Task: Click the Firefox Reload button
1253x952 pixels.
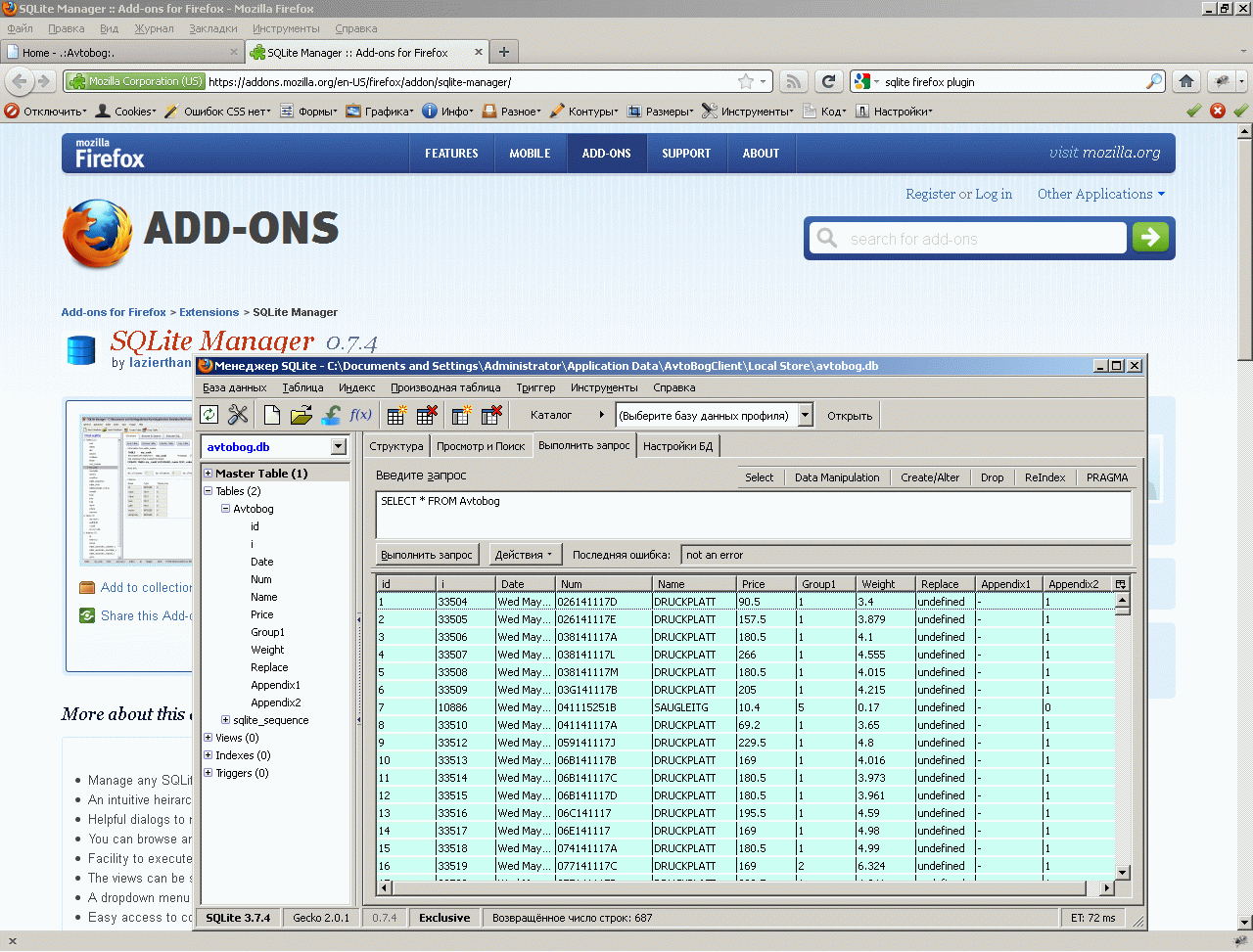Action: pos(828,81)
